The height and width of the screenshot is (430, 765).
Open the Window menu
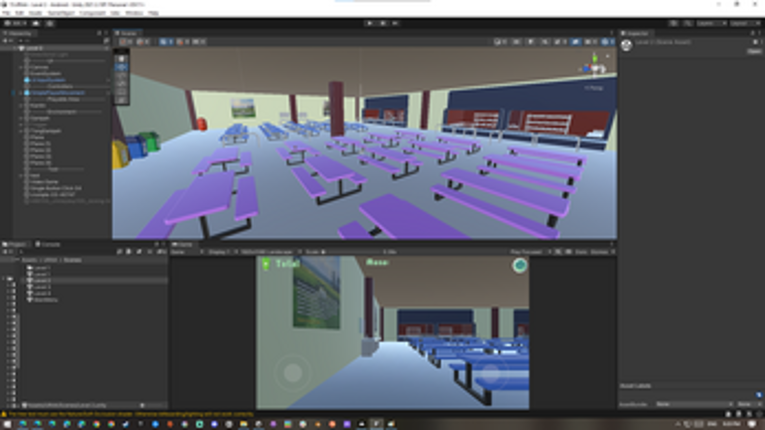coord(134,13)
